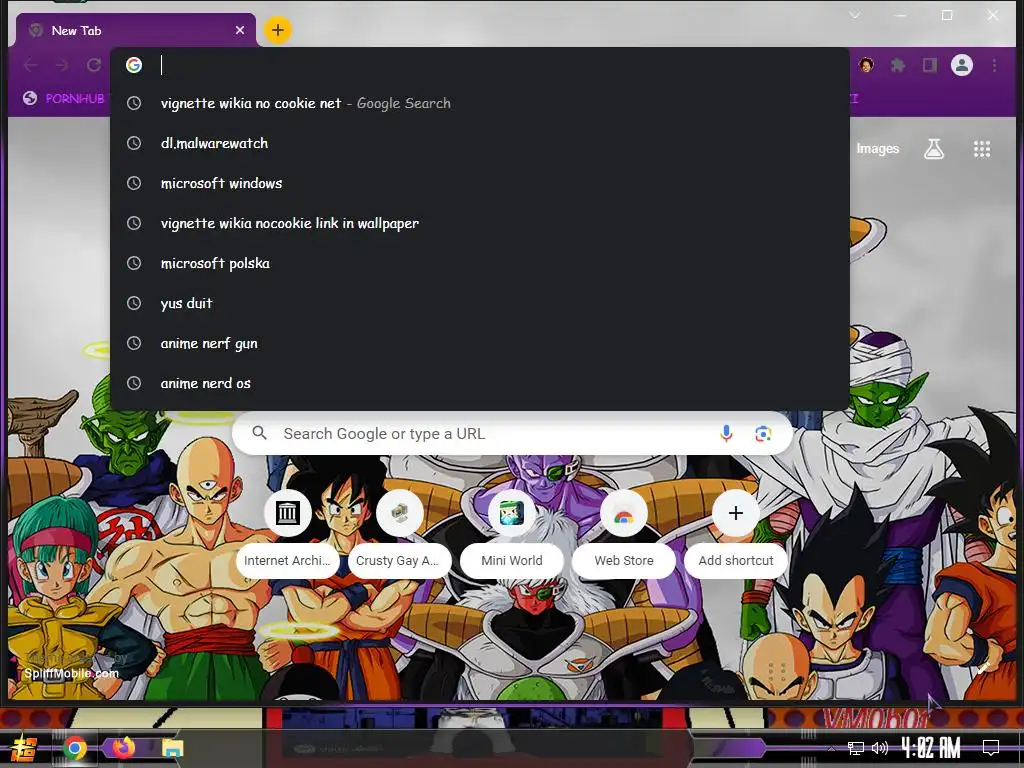Open a new tab with the yellow plus button
This screenshot has width=1024, height=768.
pyautogui.click(x=278, y=30)
